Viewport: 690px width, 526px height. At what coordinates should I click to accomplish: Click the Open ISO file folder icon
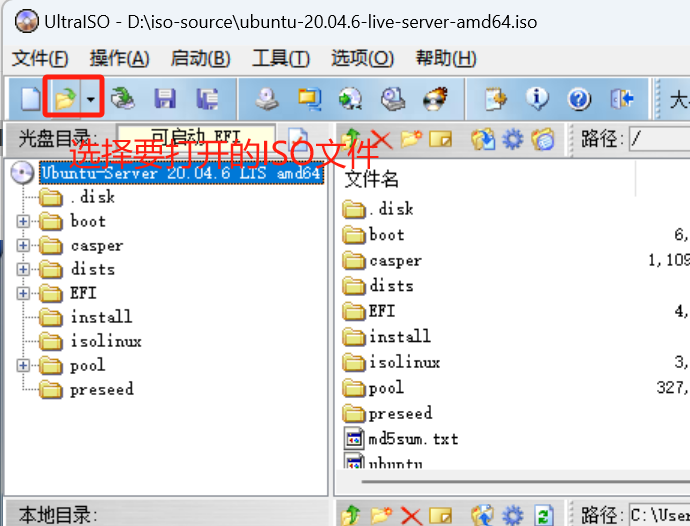66,98
